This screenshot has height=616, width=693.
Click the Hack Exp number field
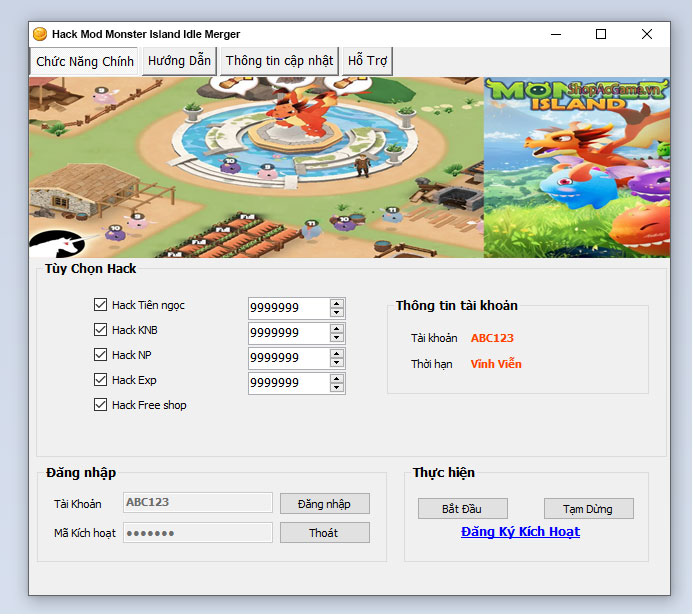[289, 383]
